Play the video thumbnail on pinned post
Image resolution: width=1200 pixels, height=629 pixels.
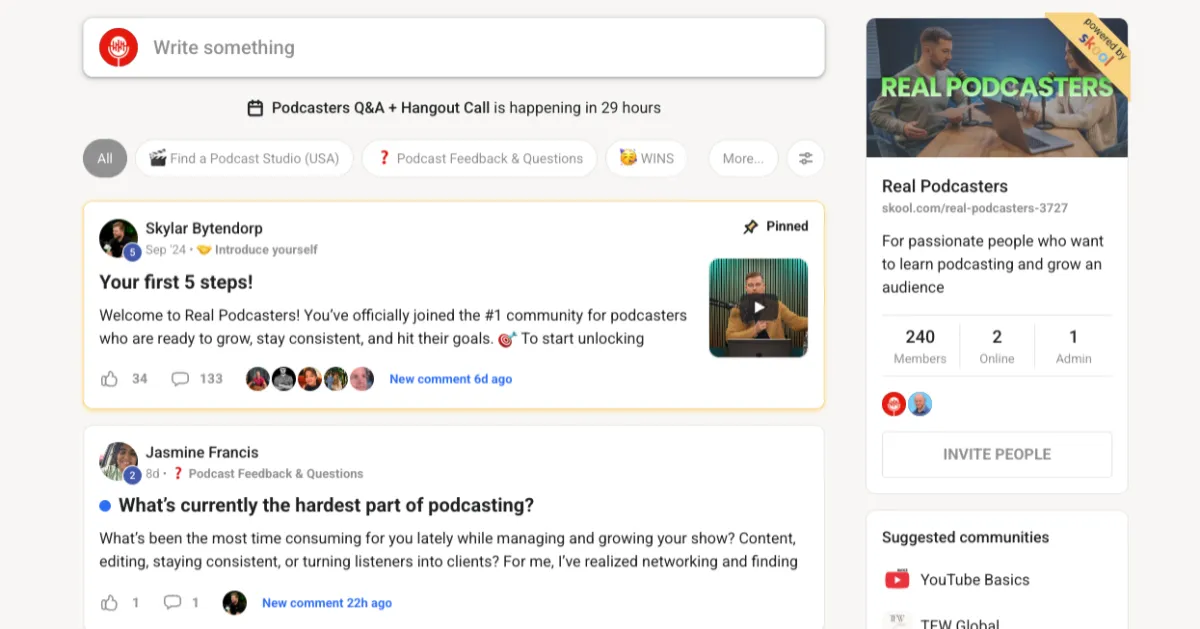[758, 308]
